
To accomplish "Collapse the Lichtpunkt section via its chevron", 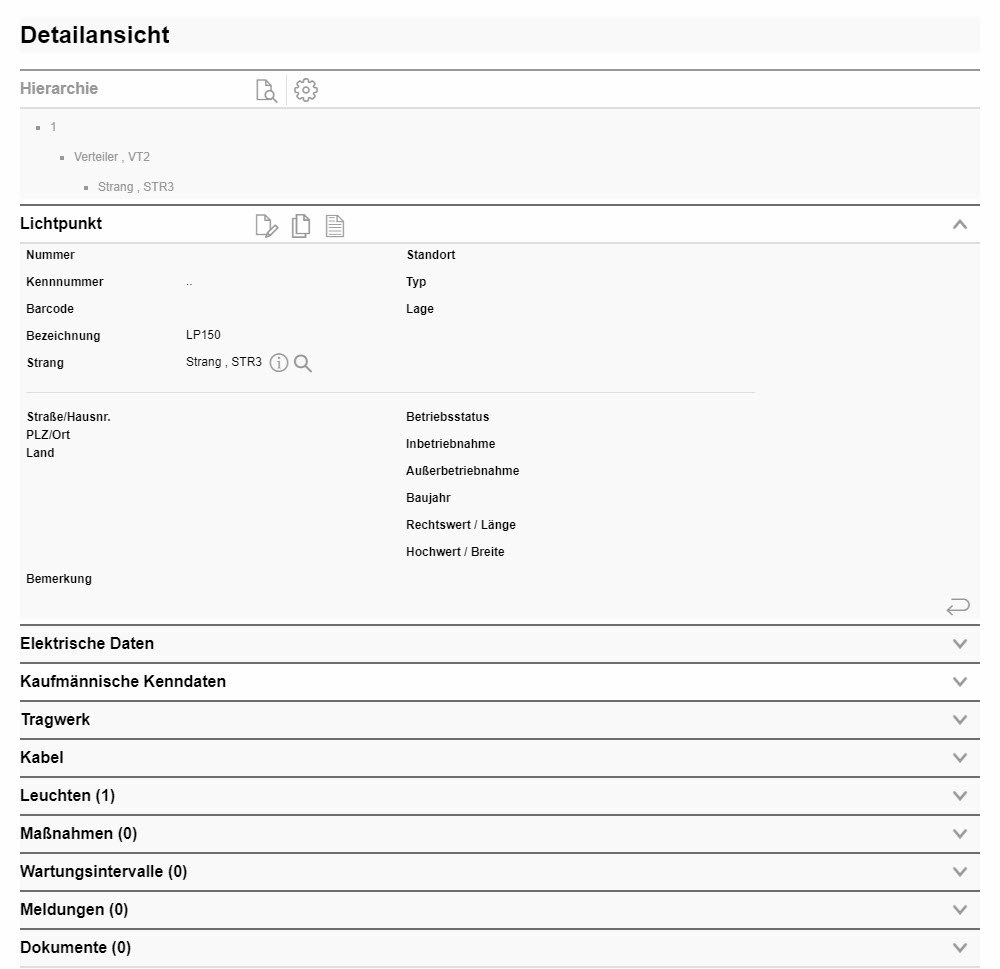I will coord(959,223).
